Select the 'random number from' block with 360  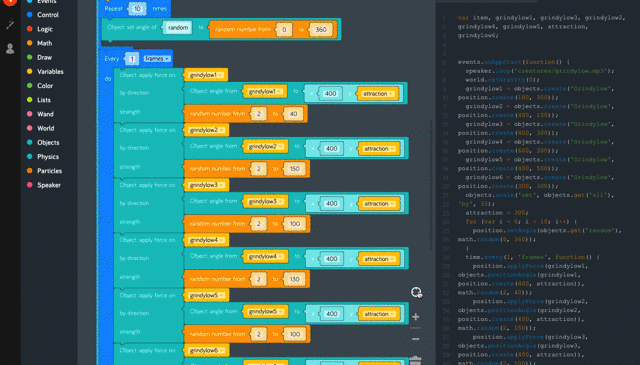242,29
